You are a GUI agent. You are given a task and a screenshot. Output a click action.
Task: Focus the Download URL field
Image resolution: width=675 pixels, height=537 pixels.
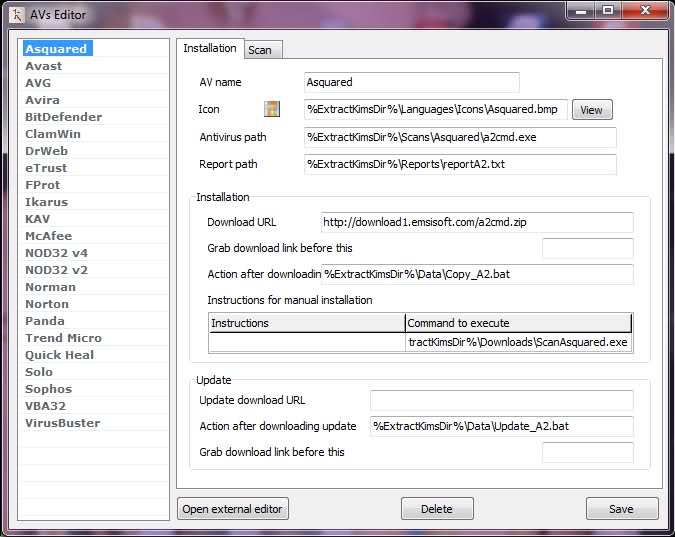click(477, 222)
